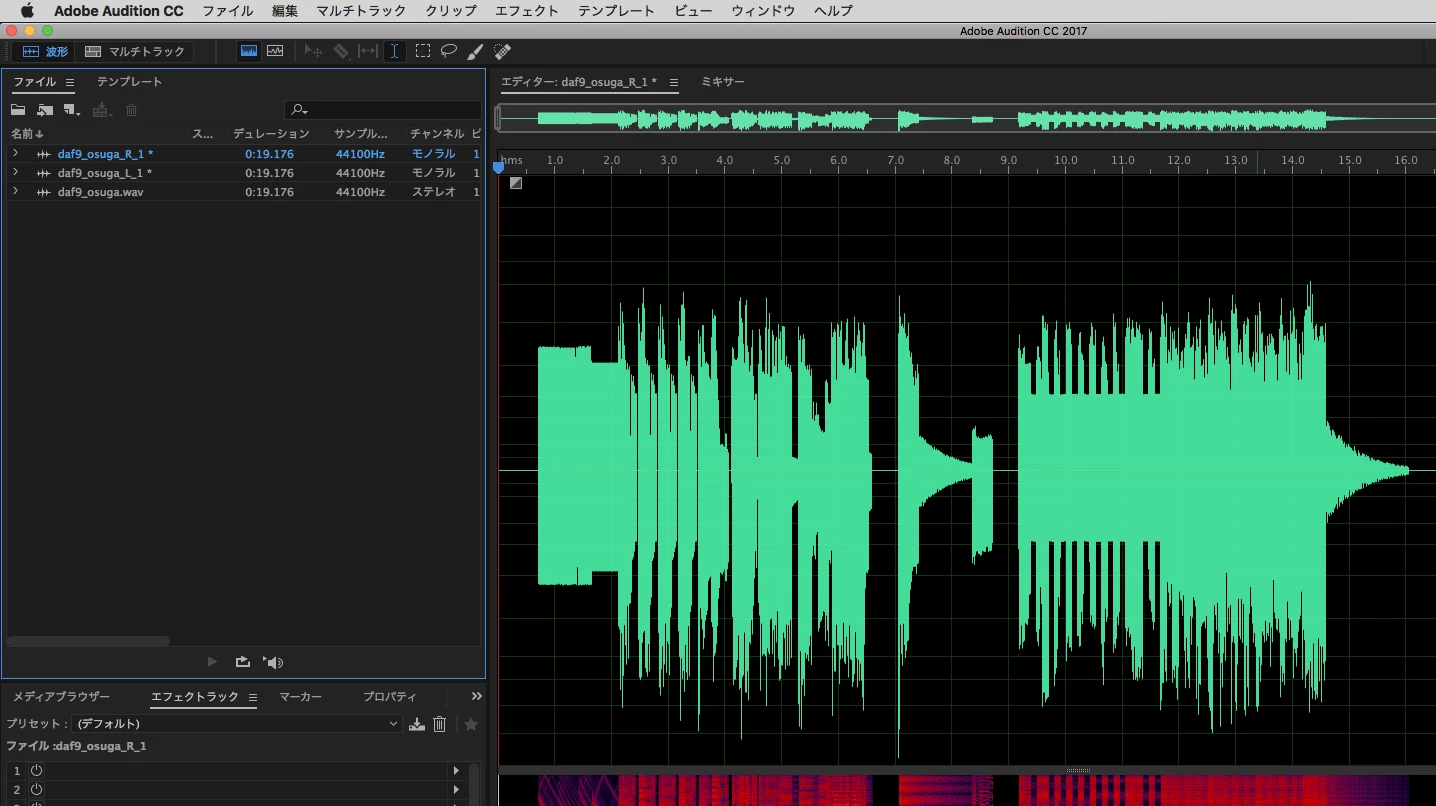Switch to テンプレート tab
Viewport: 1436px width, 806px height.
[x=129, y=82]
